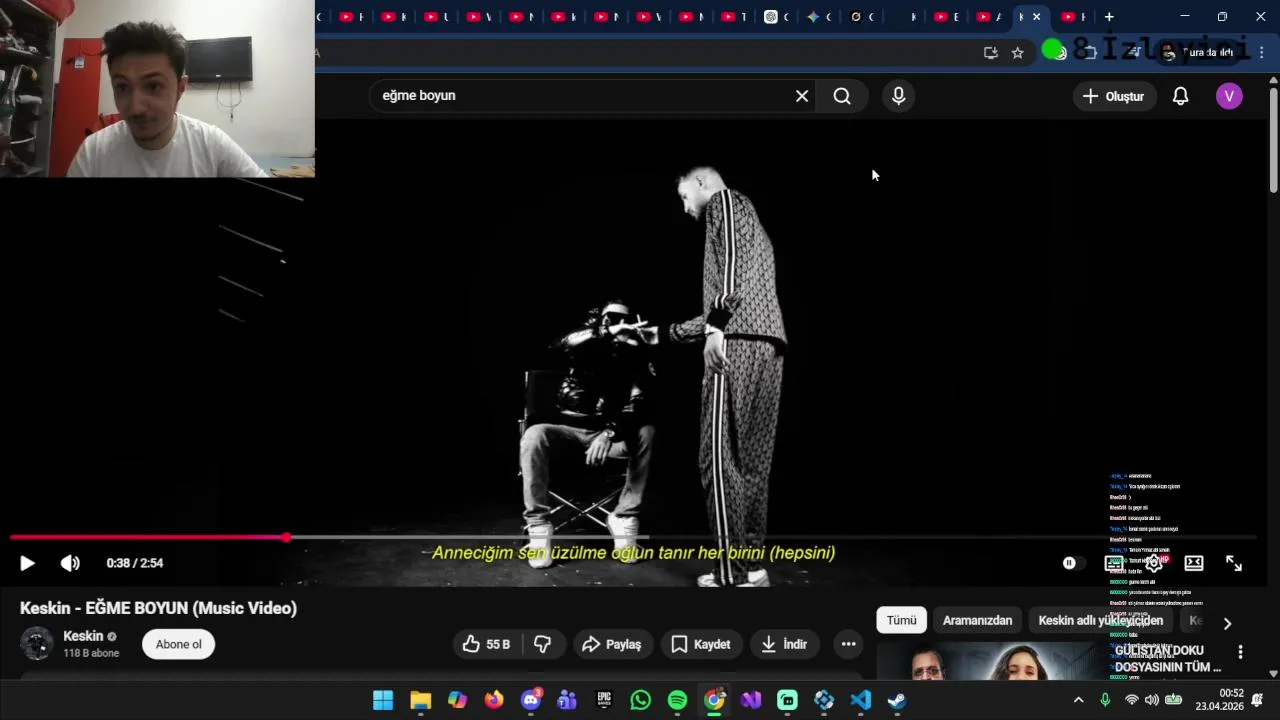Click the install-app icon in the address bar
This screenshot has height=720, width=1280.
(x=990, y=53)
